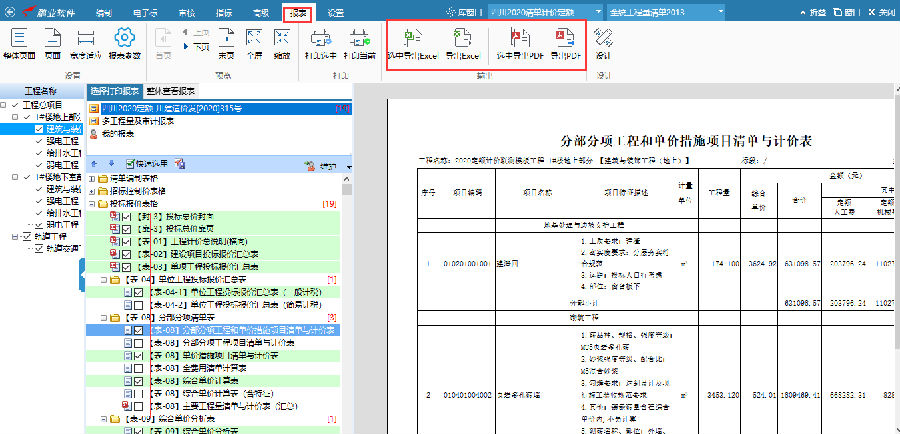
Task: Open the 设置 ribbon tab
Action: [x=336, y=11]
